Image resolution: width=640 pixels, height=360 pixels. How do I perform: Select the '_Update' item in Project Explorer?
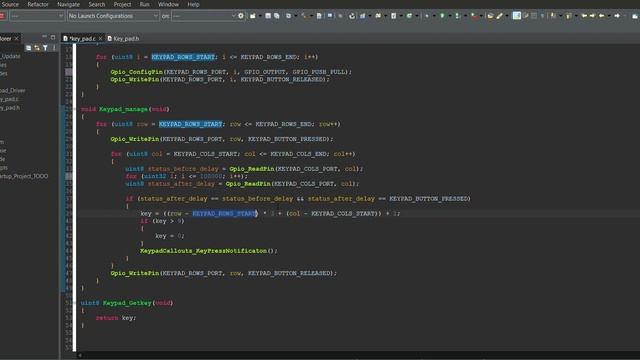[x=10, y=56]
